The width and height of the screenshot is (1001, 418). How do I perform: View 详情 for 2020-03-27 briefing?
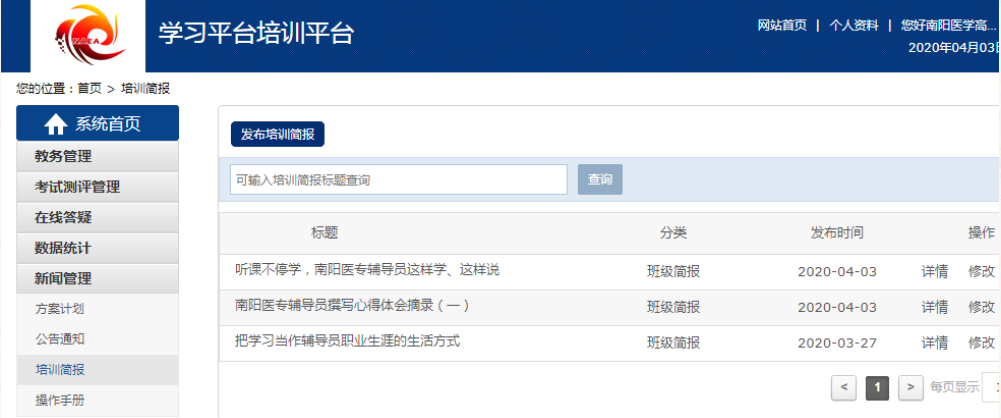(x=934, y=343)
